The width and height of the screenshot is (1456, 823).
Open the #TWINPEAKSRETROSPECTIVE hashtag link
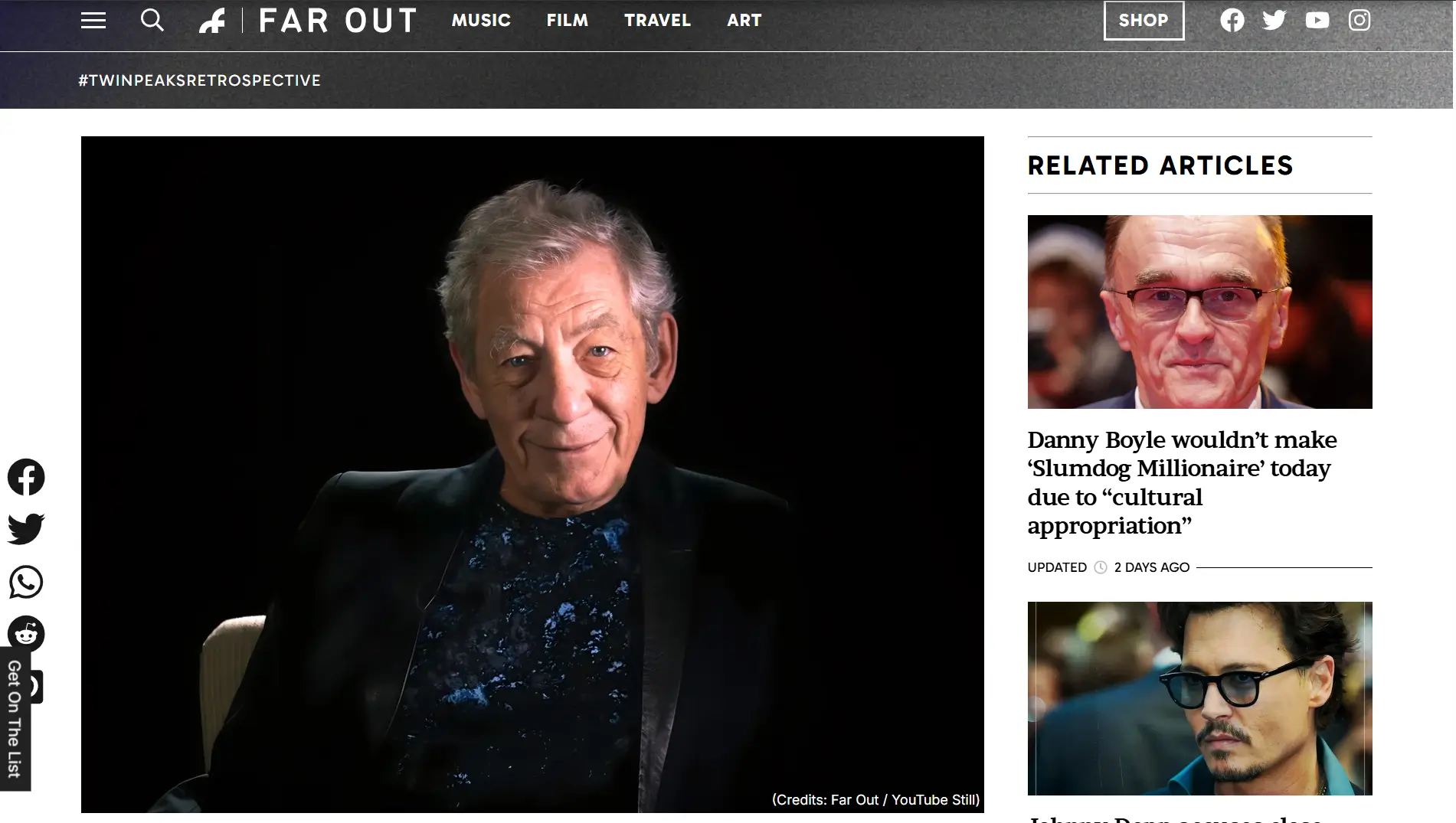pos(200,80)
